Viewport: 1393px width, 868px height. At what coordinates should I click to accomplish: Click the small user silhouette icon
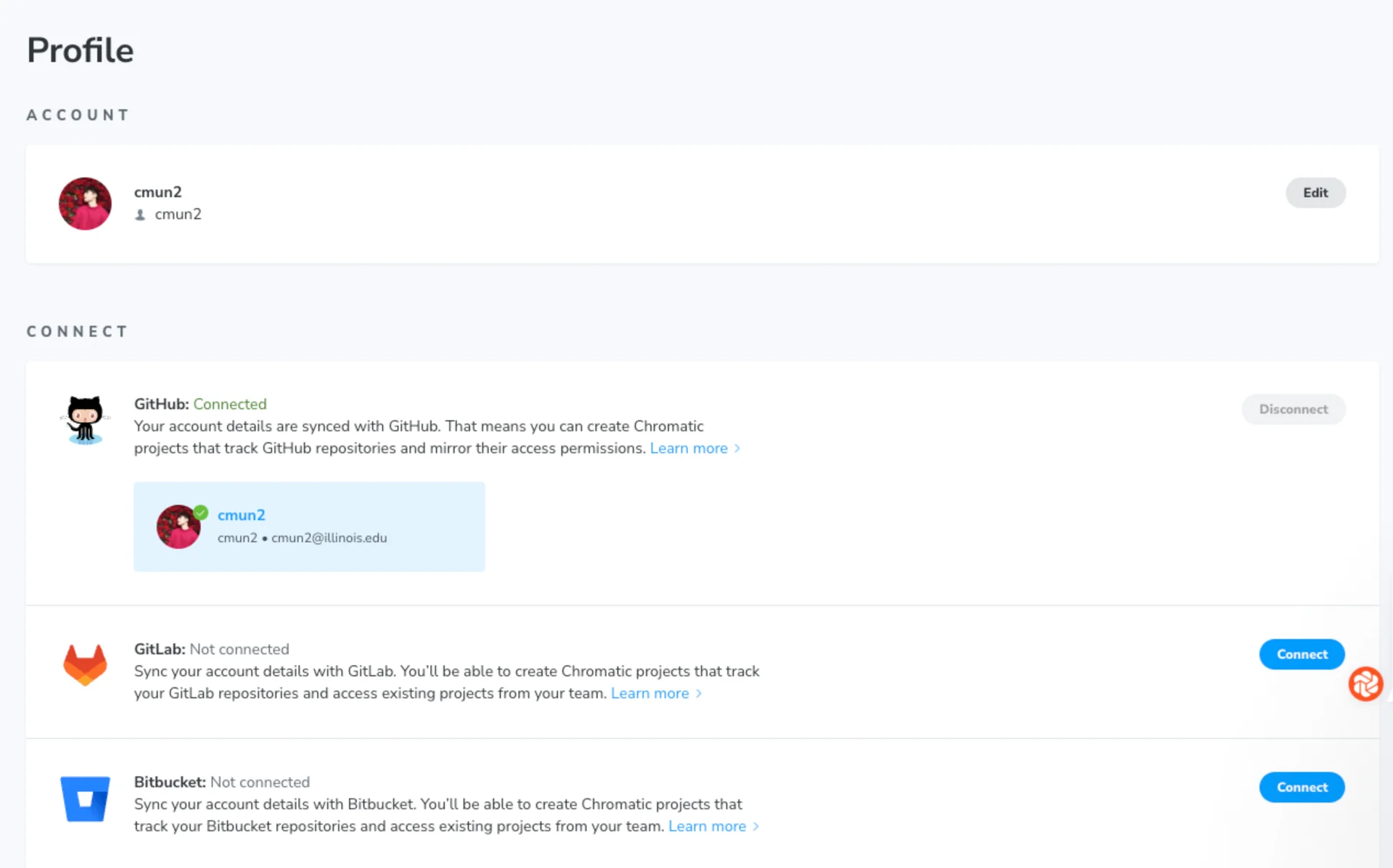(x=141, y=215)
